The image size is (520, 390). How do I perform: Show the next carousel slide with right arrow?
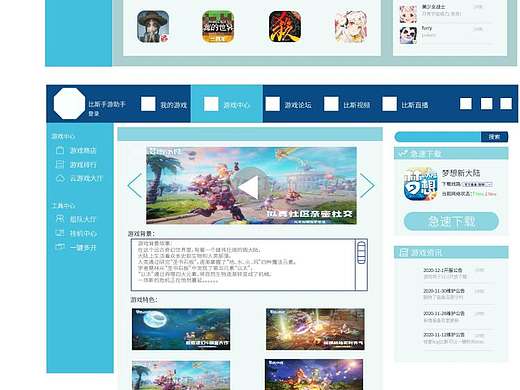point(367,186)
